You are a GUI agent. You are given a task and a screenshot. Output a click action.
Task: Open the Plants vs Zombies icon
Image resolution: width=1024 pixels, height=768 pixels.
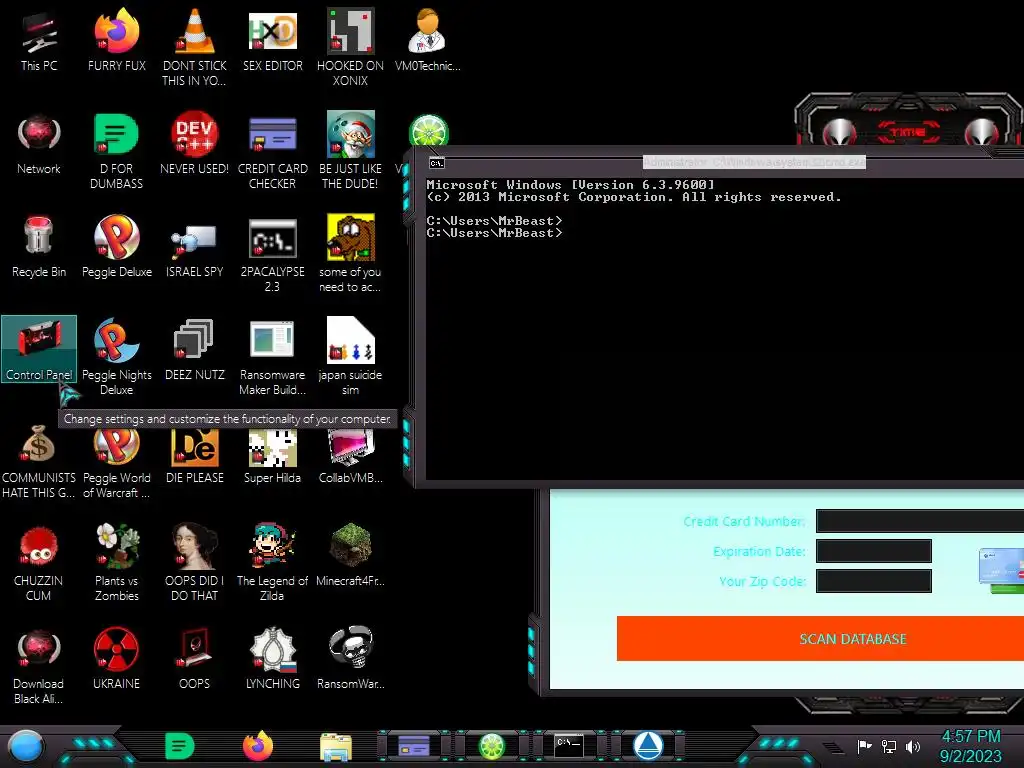tap(116, 563)
